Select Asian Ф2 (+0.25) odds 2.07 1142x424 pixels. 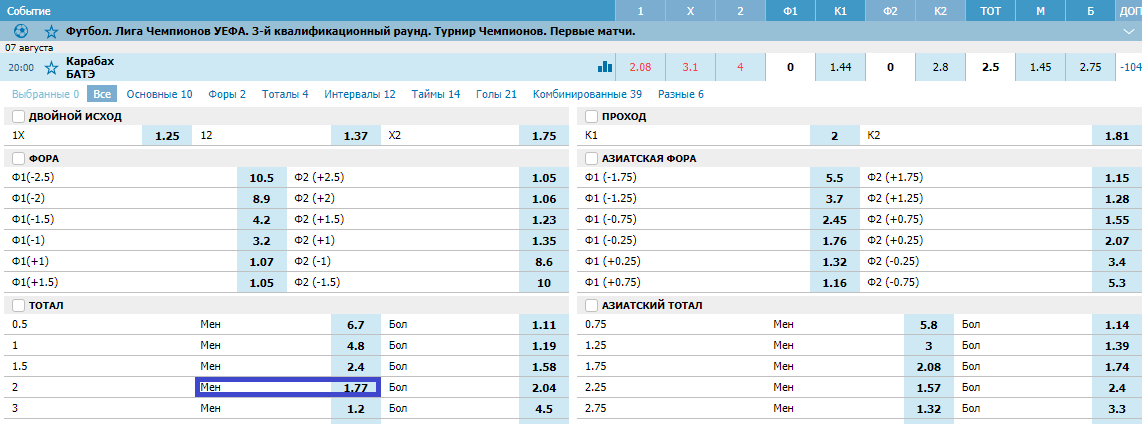pos(1117,240)
